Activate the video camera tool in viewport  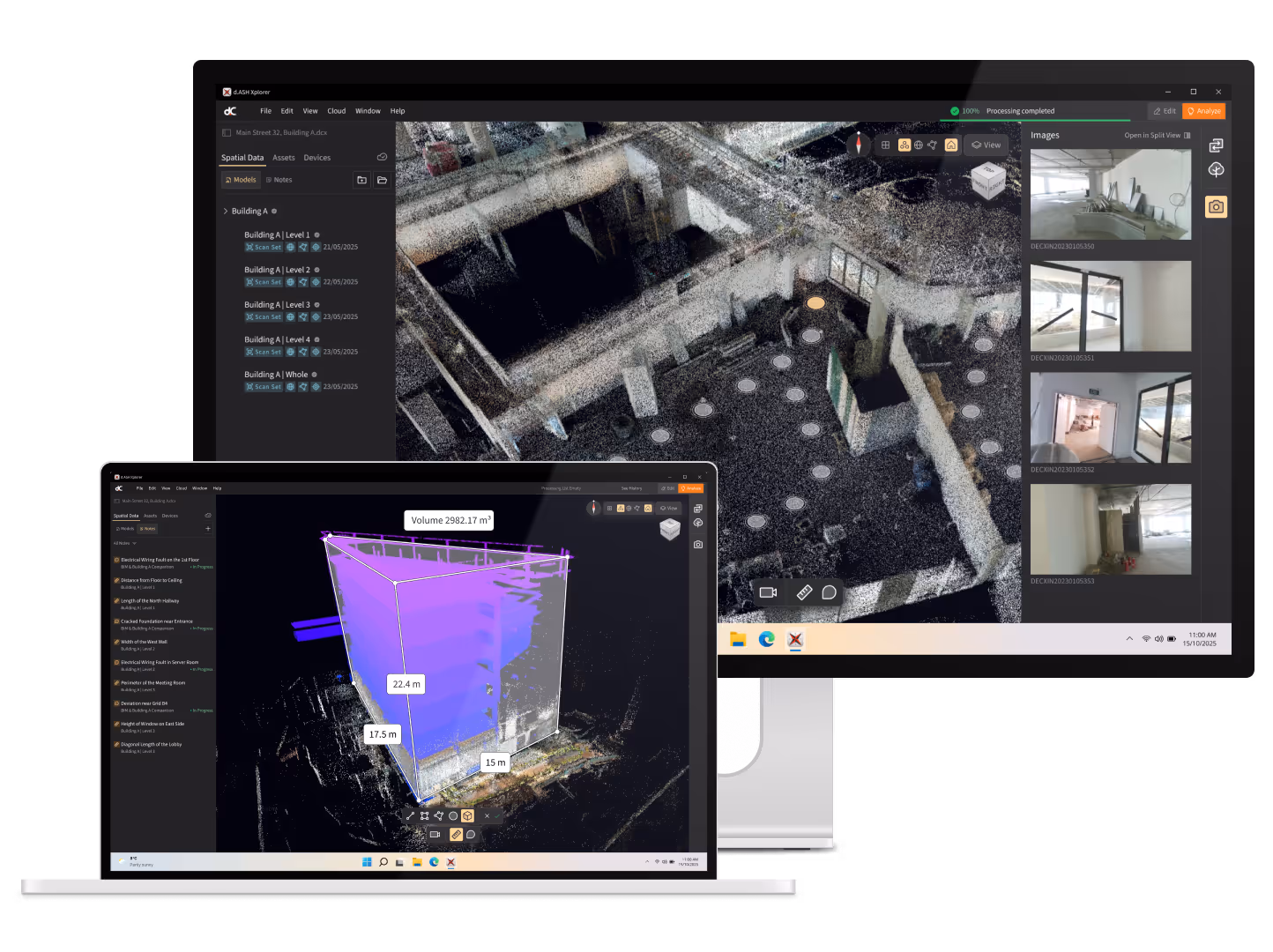767,592
